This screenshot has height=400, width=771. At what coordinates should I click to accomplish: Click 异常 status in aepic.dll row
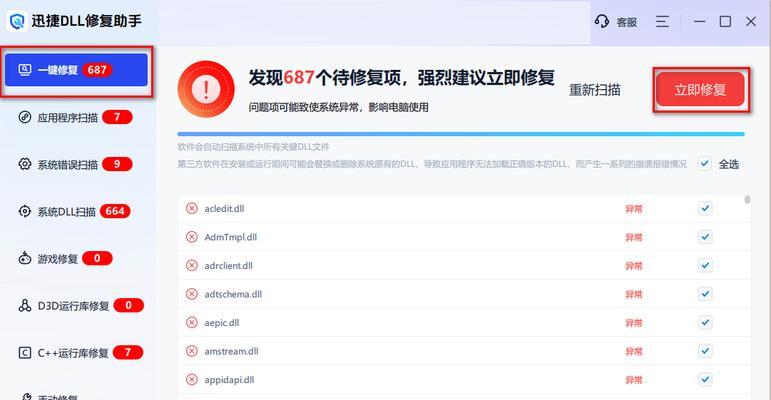[634, 323]
